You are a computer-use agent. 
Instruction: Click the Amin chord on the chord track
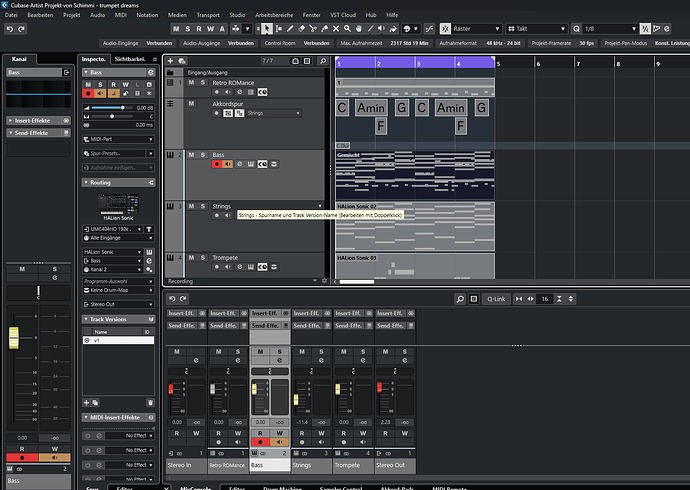click(371, 107)
